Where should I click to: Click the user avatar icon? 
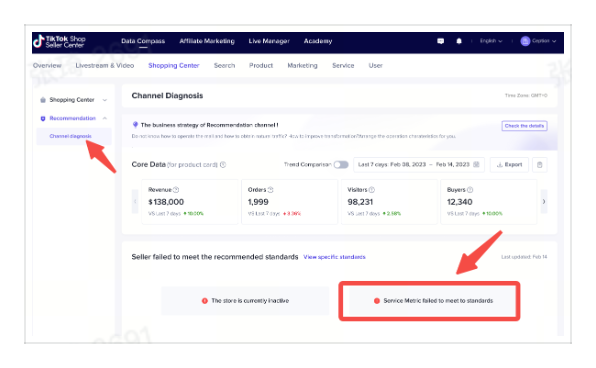[525, 41]
